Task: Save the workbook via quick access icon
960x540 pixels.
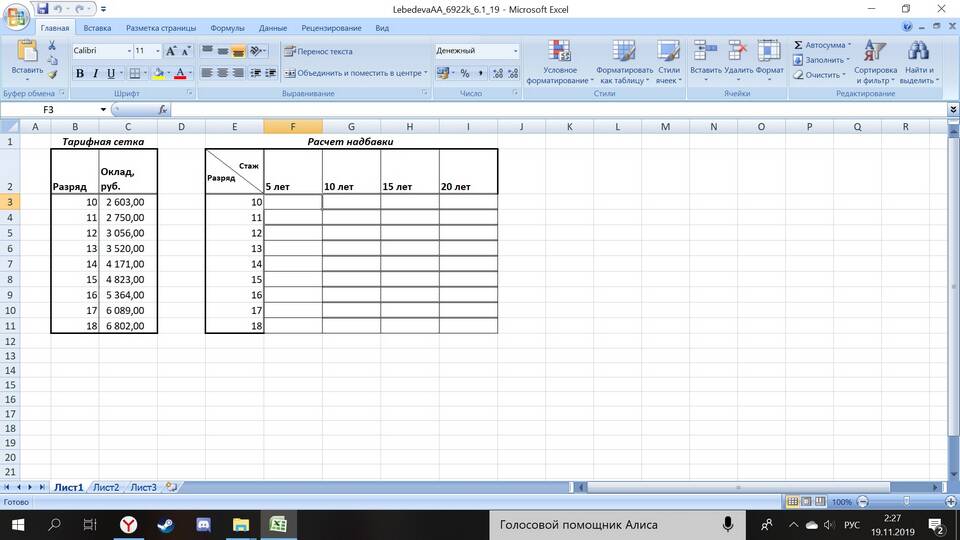Action: click(x=42, y=9)
